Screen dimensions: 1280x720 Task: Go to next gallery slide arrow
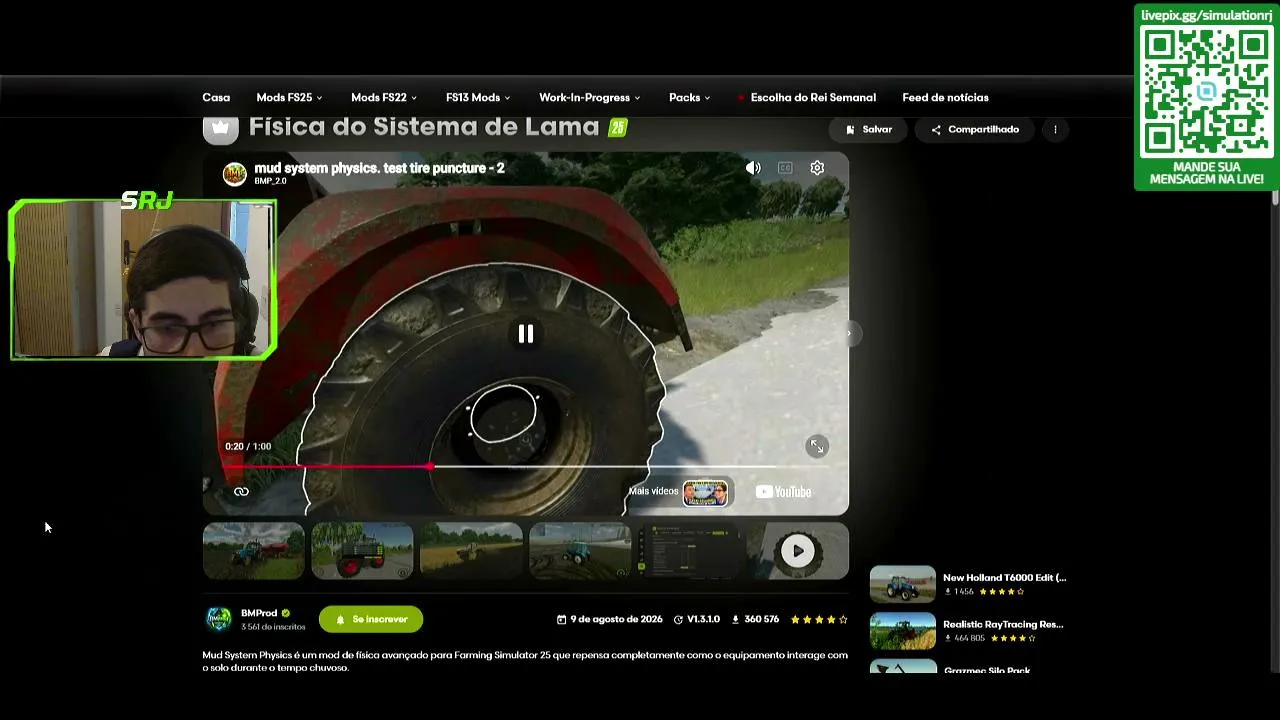[x=849, y=334]
